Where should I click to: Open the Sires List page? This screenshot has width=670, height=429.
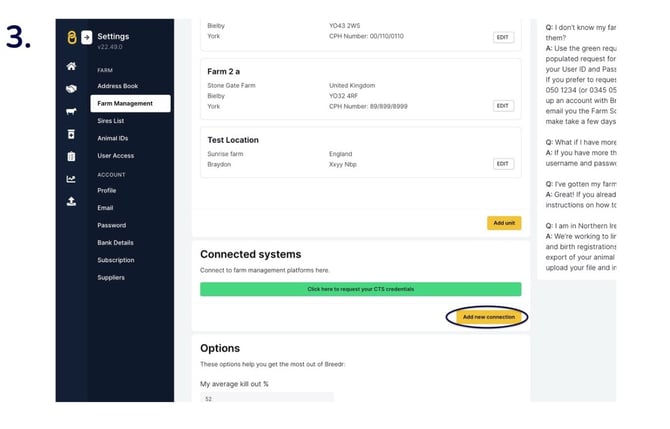[x=111, y=121]
